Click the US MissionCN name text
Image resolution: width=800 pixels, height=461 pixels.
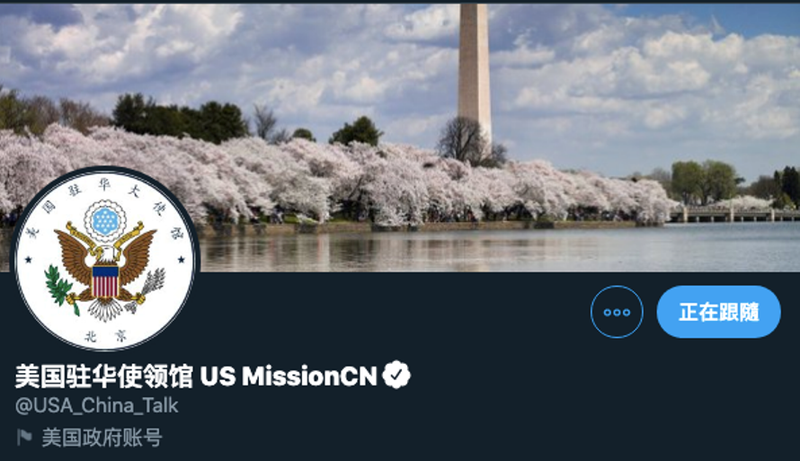point(289,376)
